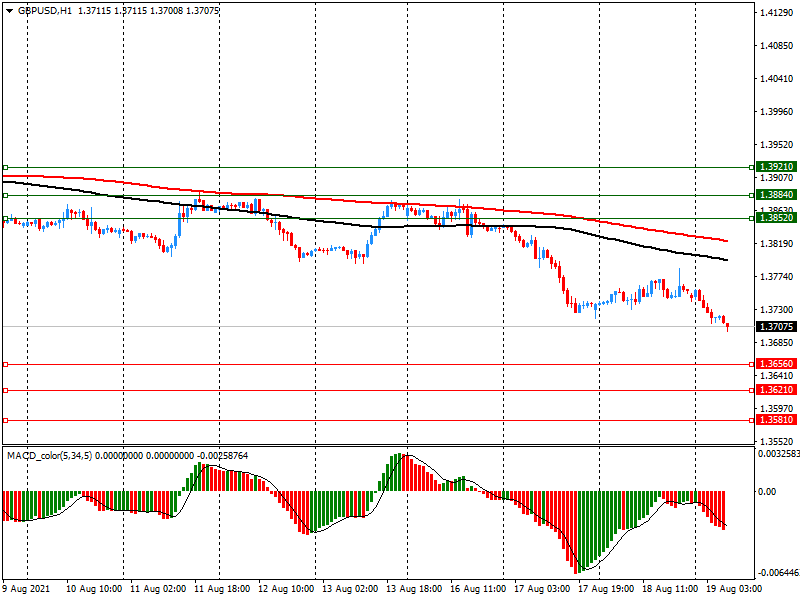The width and height of the screenshot is (800, 600).
Task: Click the 19 Aug 03:00 time axis label
Action: click(734, 589)
